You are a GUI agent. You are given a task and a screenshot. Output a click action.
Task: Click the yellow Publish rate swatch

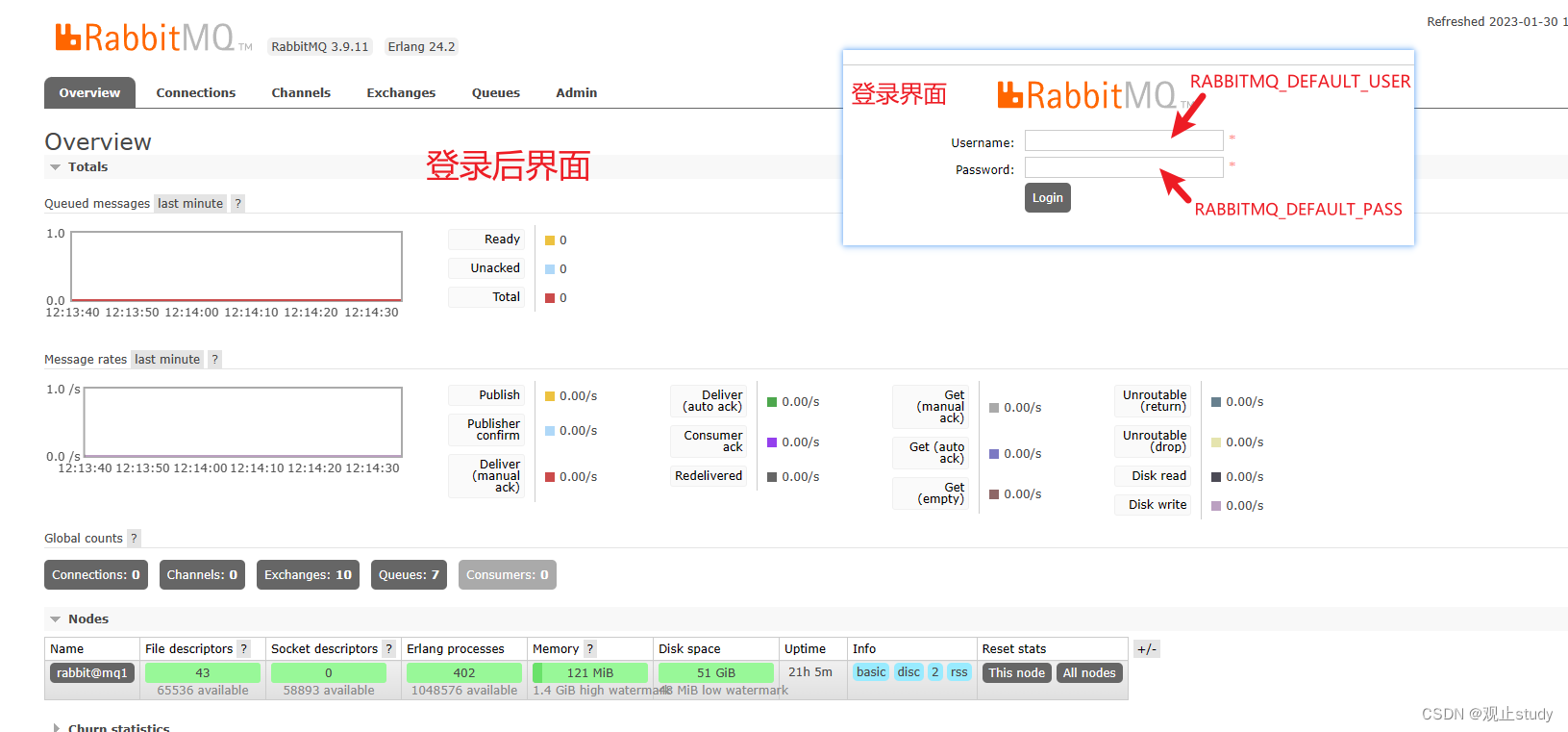[550, 396]
